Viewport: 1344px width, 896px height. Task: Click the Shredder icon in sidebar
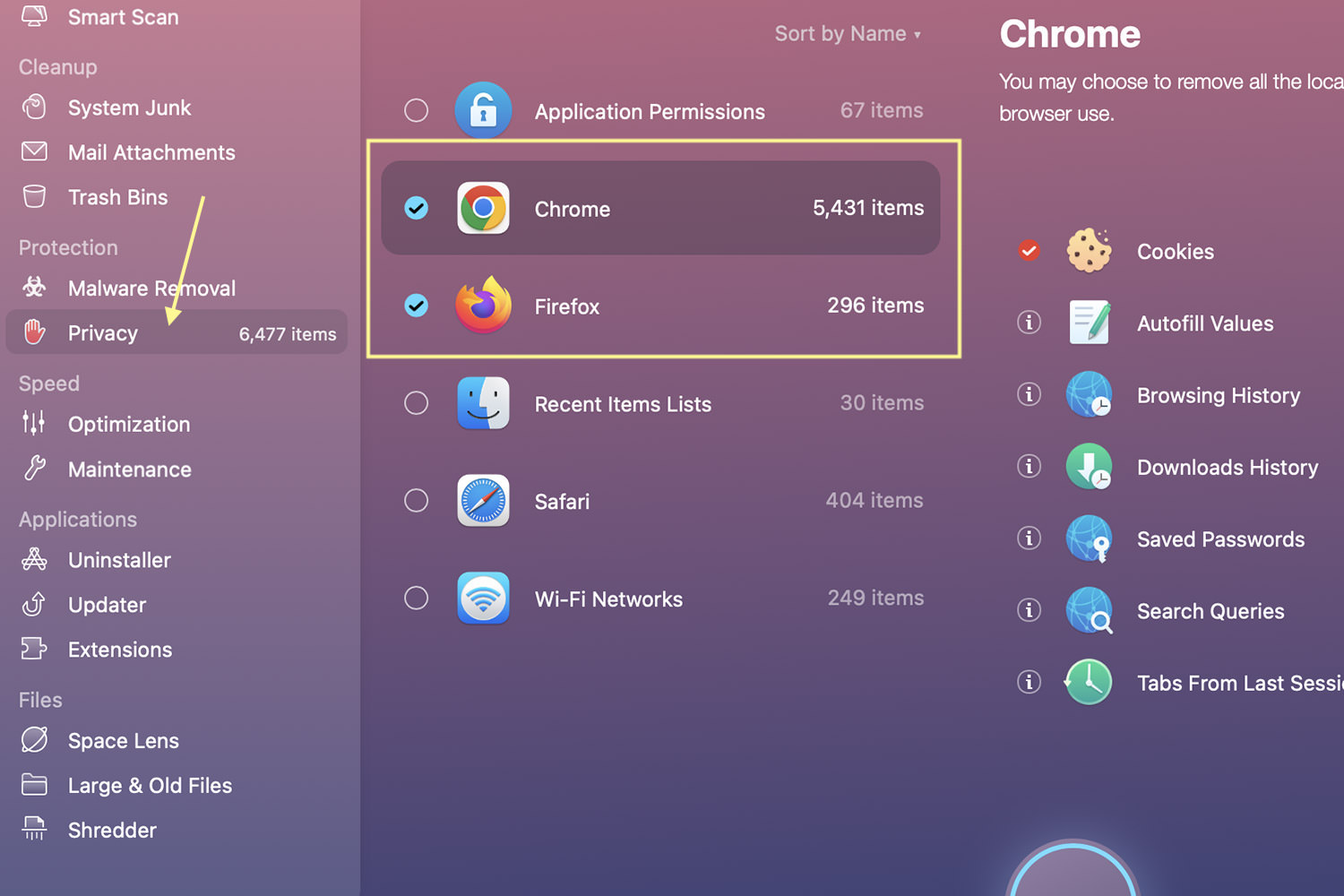pyautogui.click(x=34, y=829)
